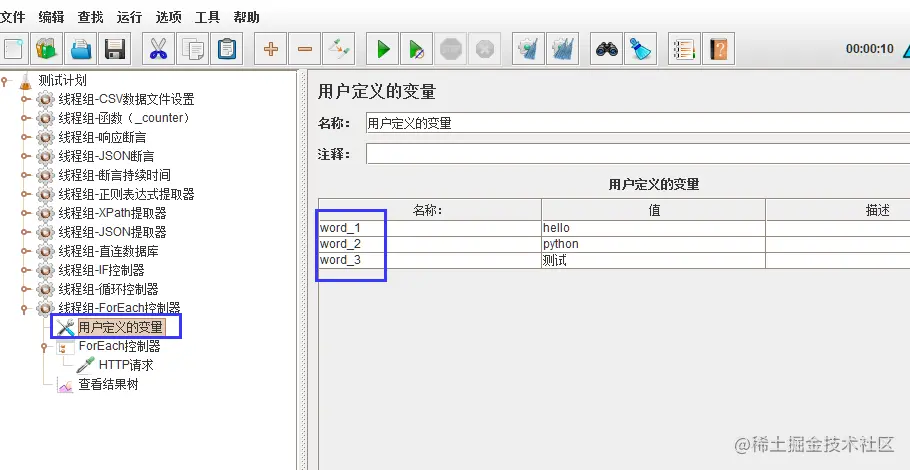Click the Cut scissors icon
The height and width of the screenshot is (470, 910).
pyautogui.click(x=158, y=49)
